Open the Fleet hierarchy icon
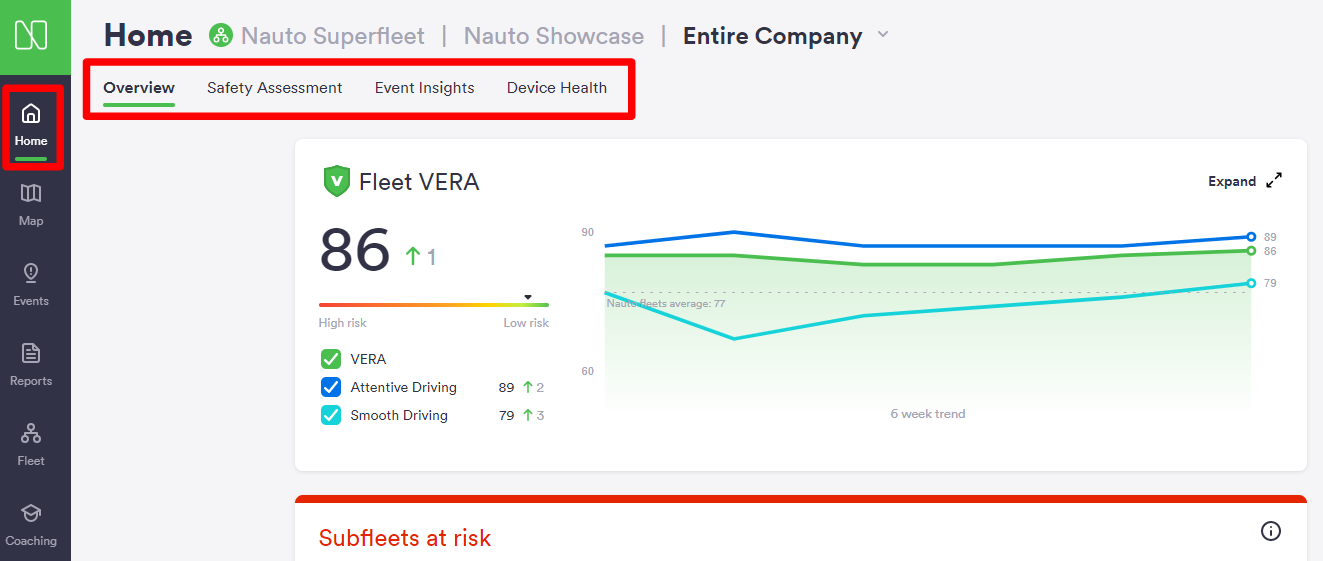Image resolution: width=1323 pixels, height=561 pixels. (31, 433)
